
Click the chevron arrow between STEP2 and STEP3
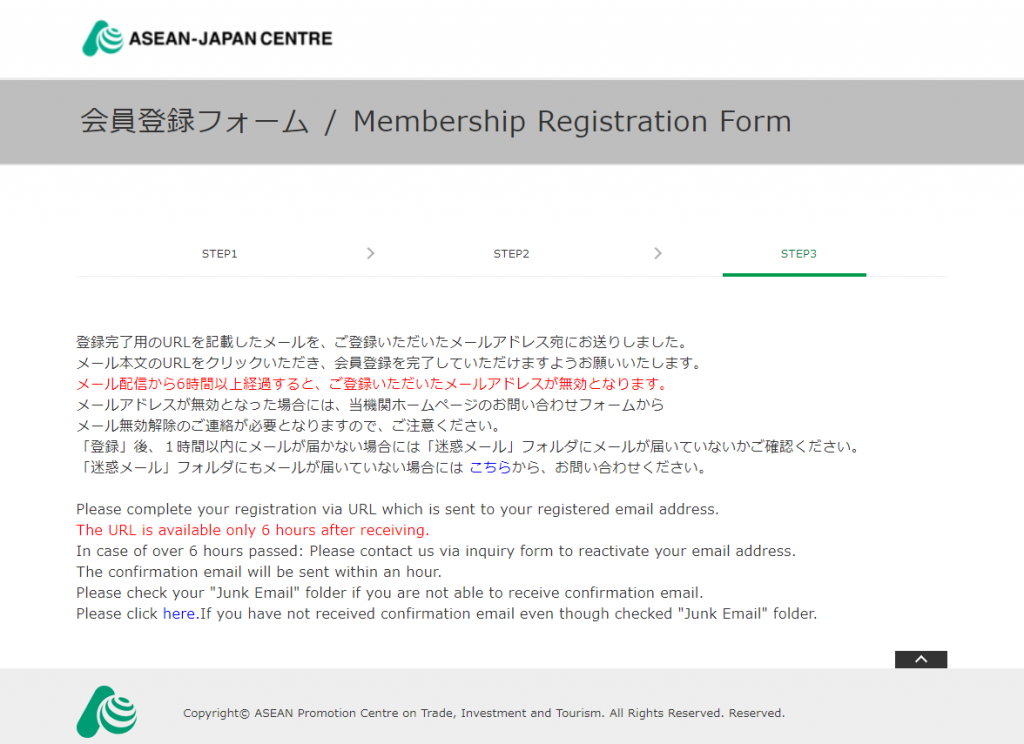coord(658,253)
